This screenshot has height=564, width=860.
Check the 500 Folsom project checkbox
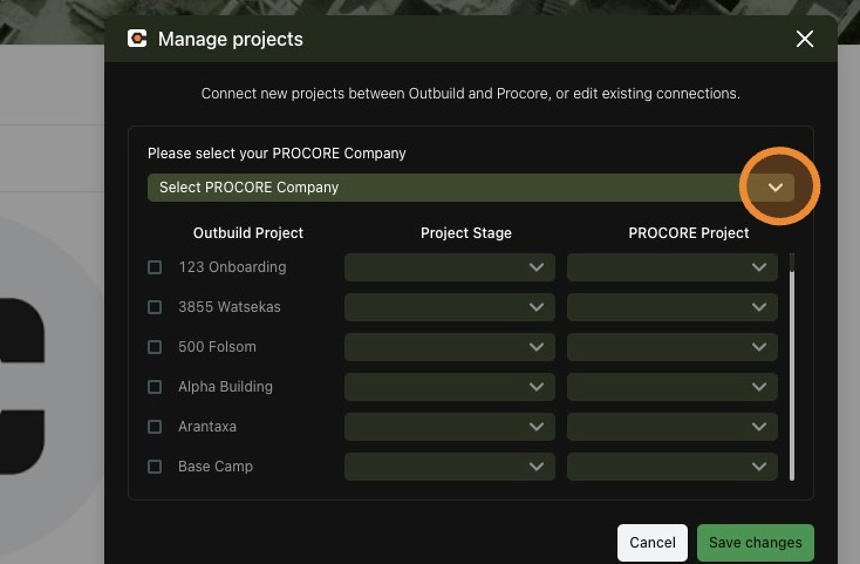click(x=155, y=347)
